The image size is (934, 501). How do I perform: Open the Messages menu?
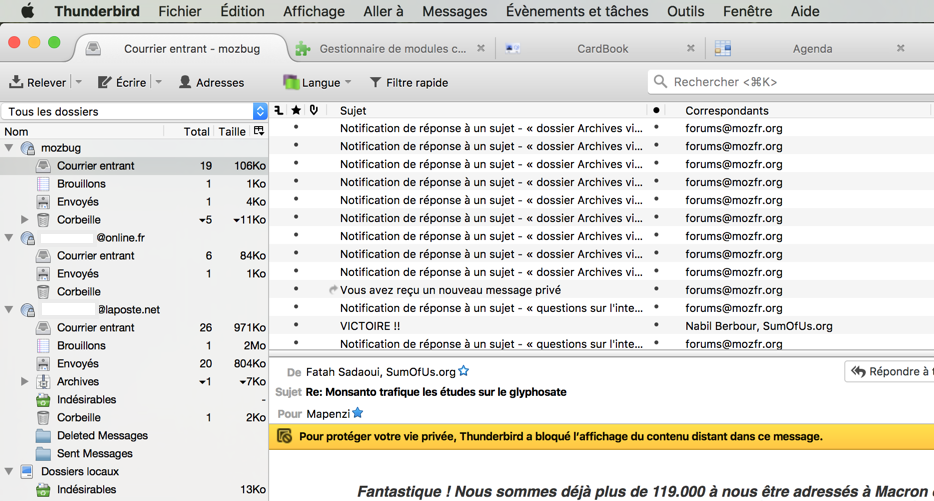point(454,11)
